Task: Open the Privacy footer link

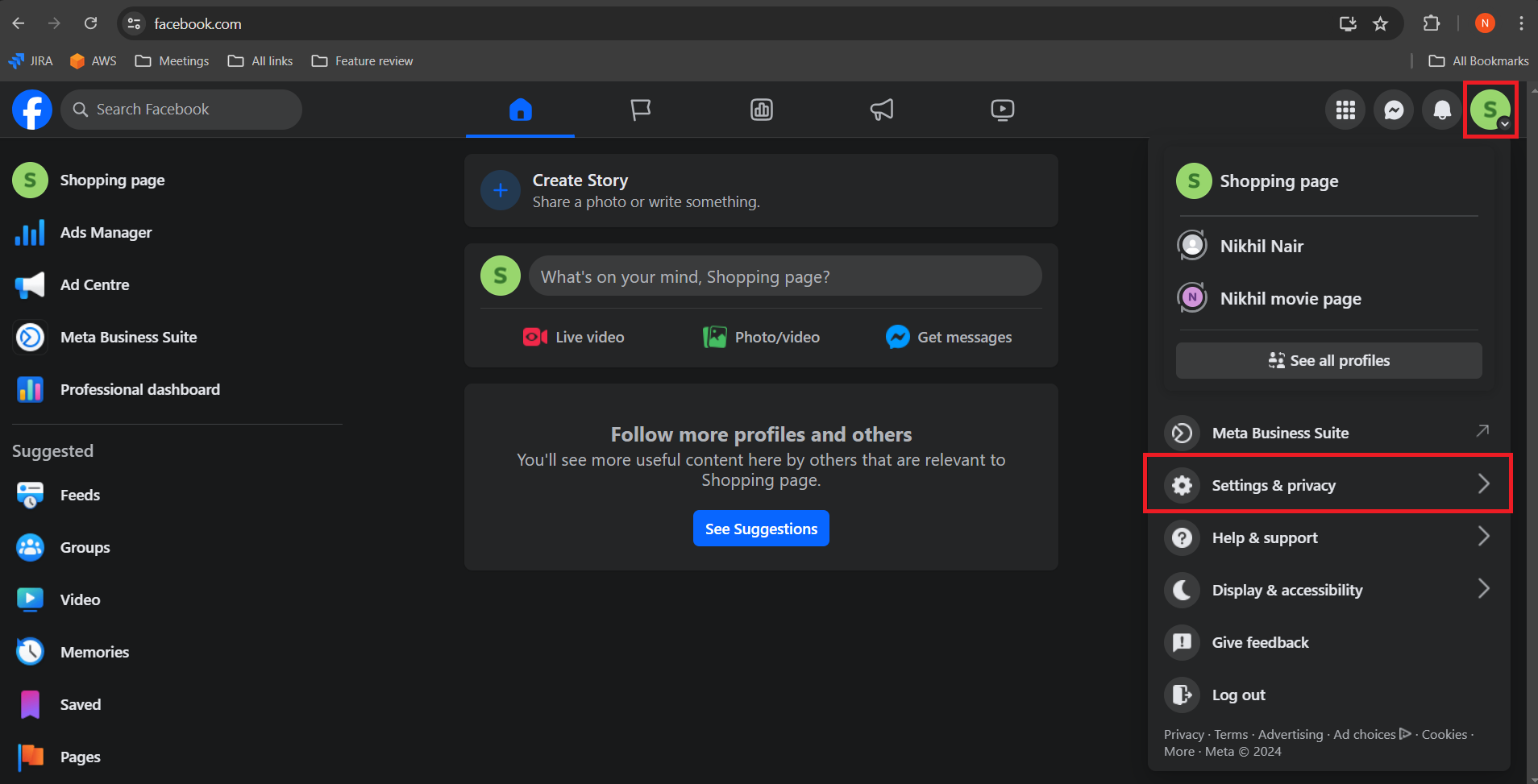Action: pos(1183,735)
